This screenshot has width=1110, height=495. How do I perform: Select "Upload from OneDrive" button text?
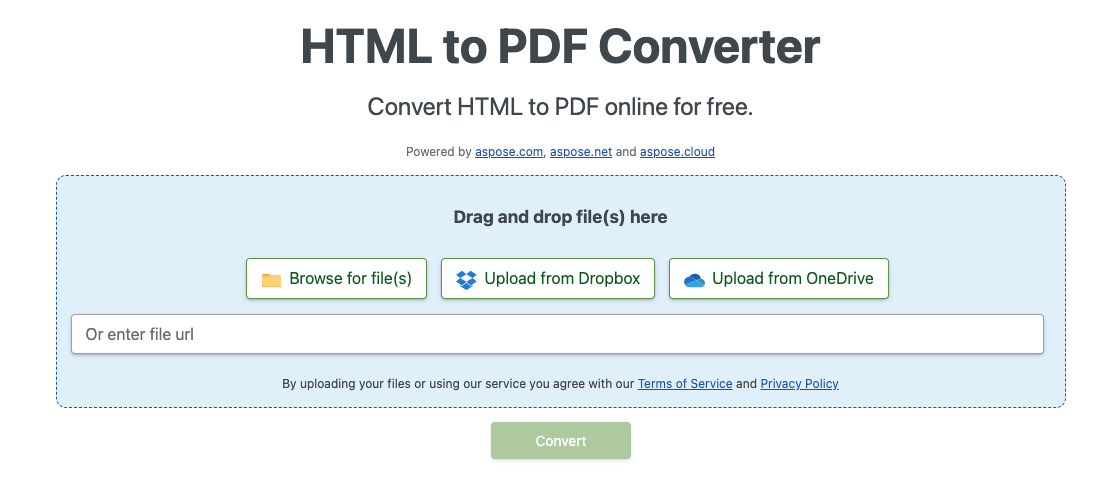792,279
